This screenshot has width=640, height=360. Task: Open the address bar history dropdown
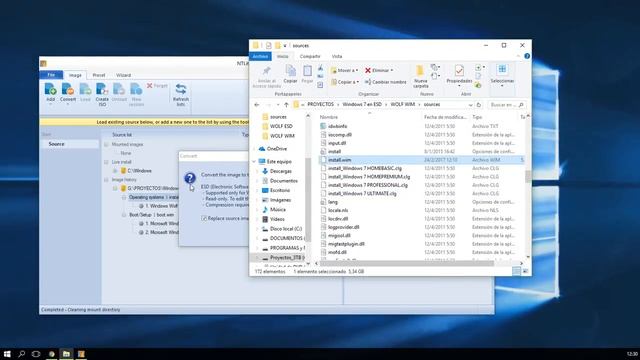[x=470, y=105]
